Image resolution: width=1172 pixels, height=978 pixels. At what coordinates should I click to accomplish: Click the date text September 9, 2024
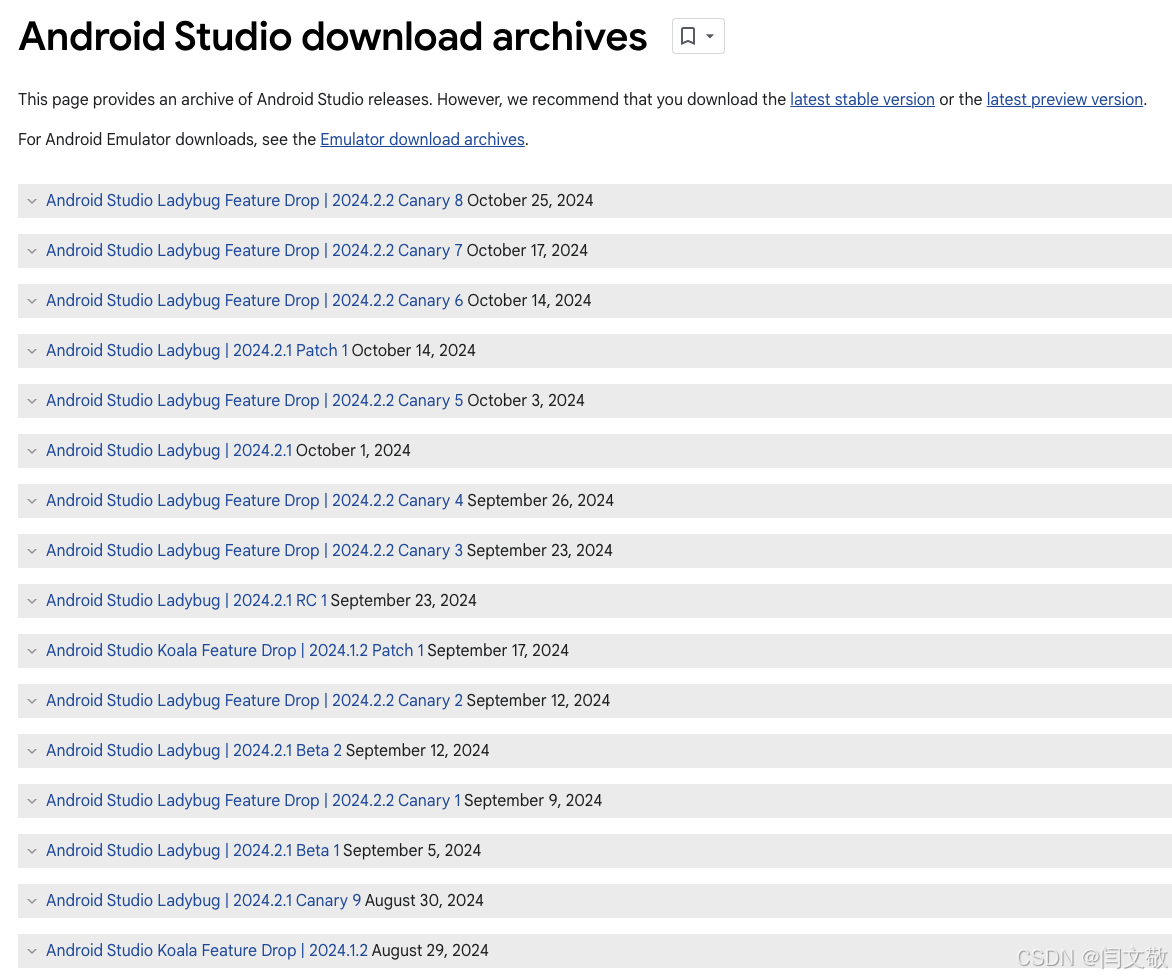pos(533,802)
